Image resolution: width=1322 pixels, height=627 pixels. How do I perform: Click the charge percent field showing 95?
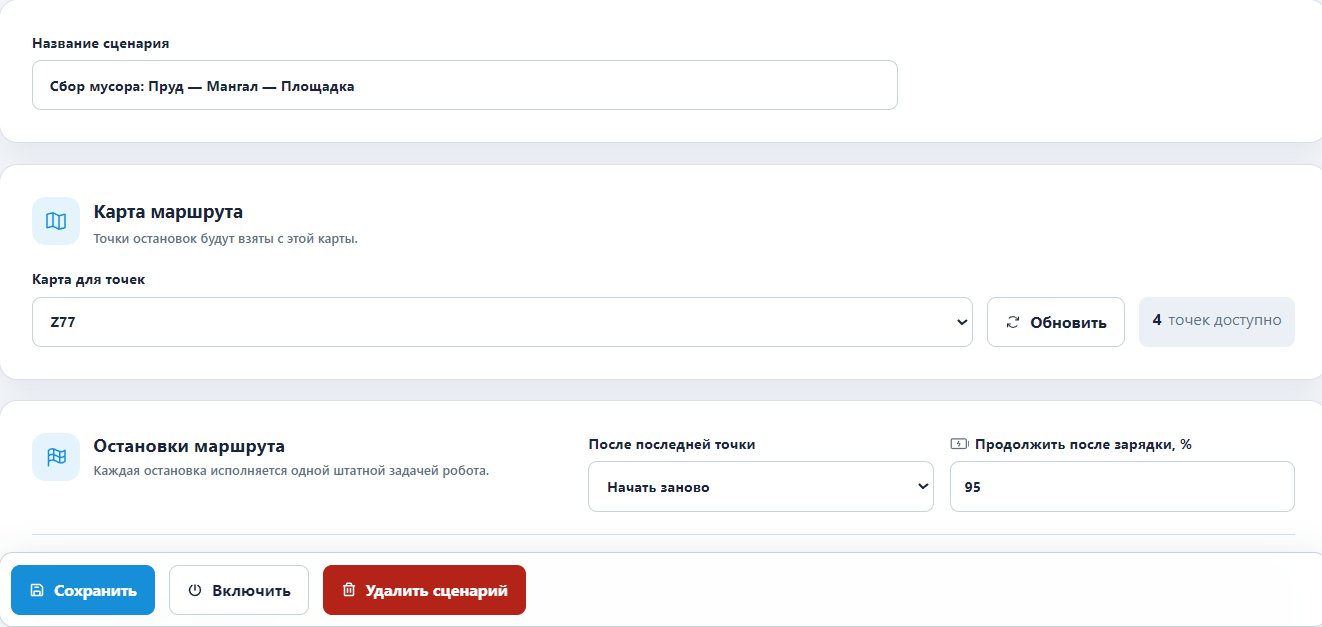pos(1122,487)
